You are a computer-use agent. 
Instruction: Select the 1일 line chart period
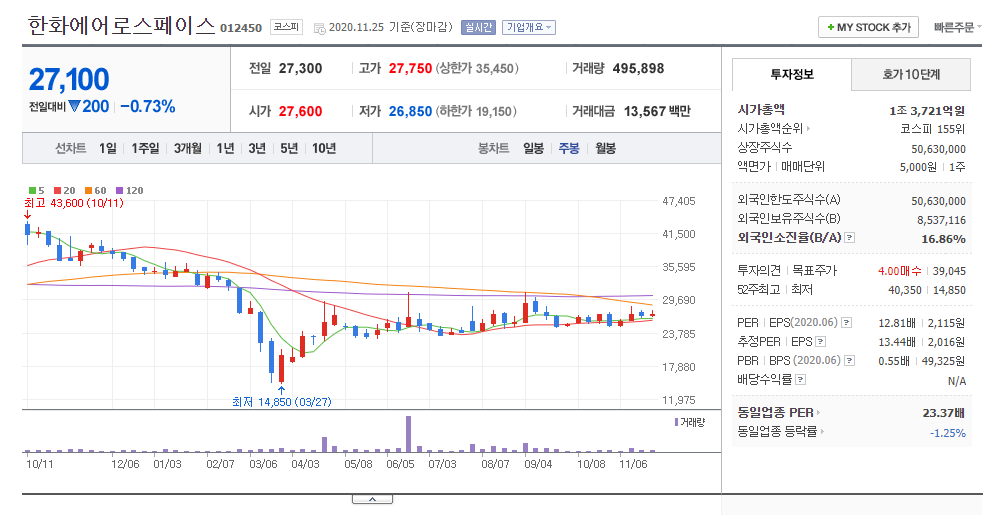click(108, 149)
